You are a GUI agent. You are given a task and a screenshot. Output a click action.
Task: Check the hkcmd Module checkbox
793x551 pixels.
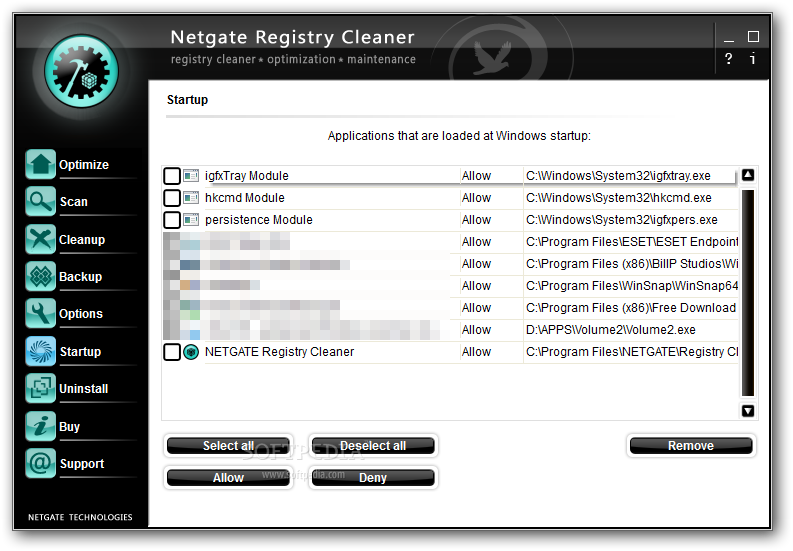pyautogui.click(x=172, y=198)
